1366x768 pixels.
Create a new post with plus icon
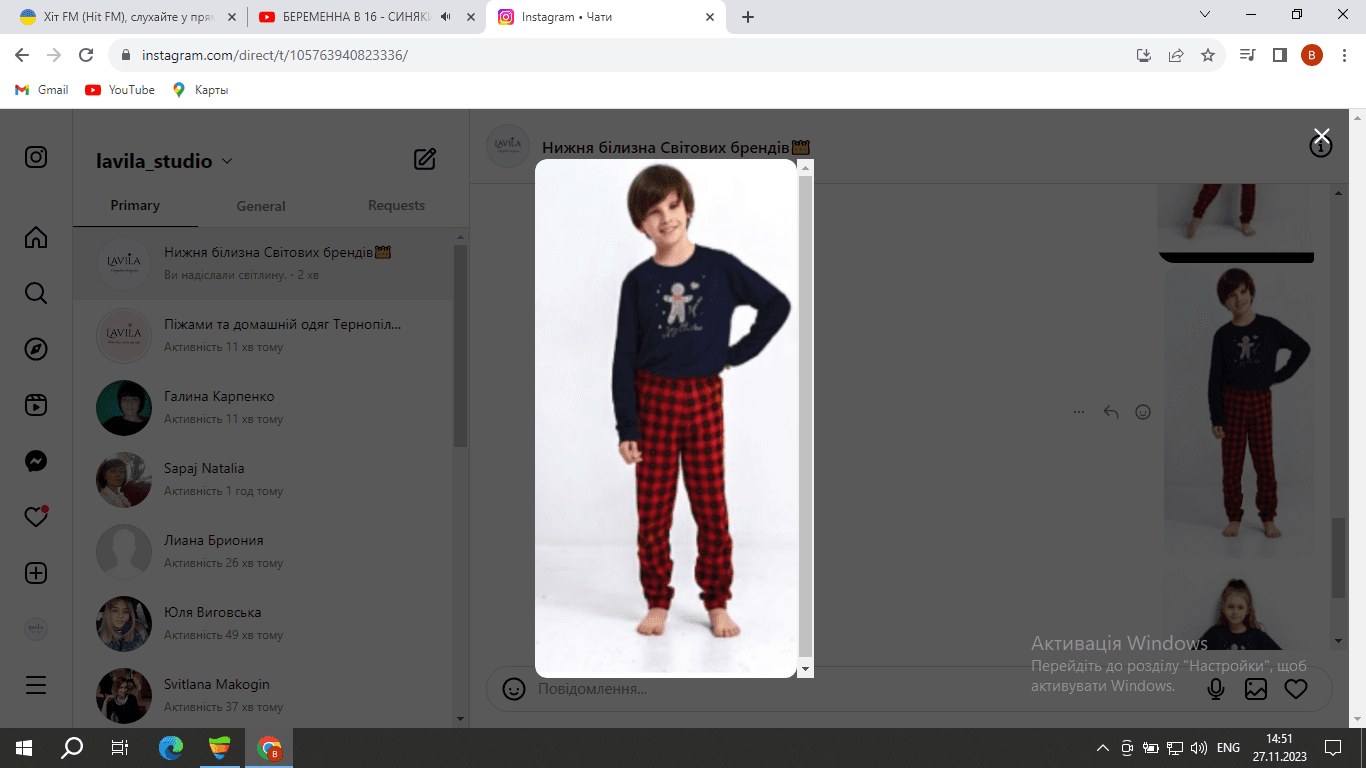pyautogui.click(x=36, y=573)
